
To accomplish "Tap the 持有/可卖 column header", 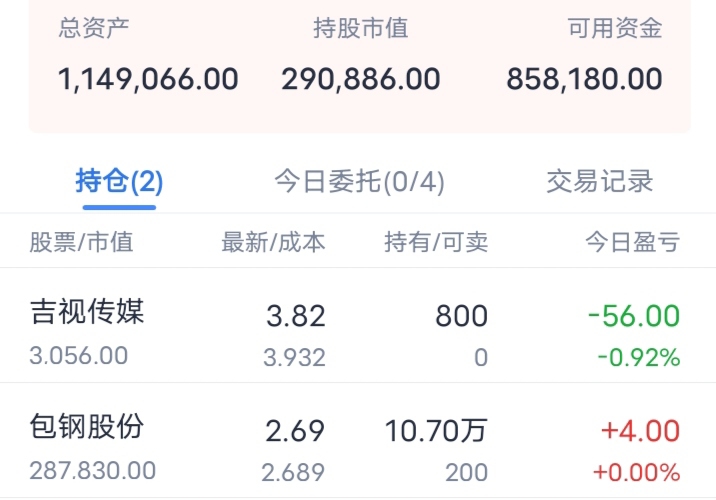I will (x=436, y=242).
